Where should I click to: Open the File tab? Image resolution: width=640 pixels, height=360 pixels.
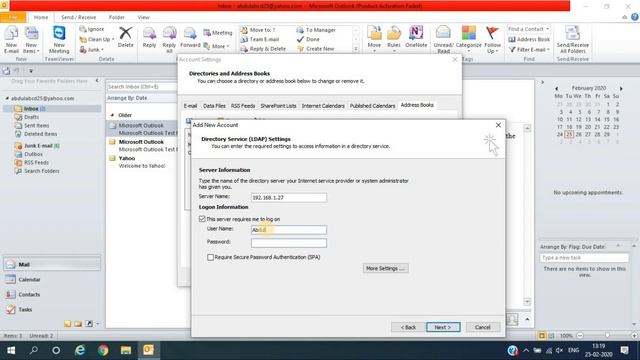pyautogui.click(x=13, y=18)
